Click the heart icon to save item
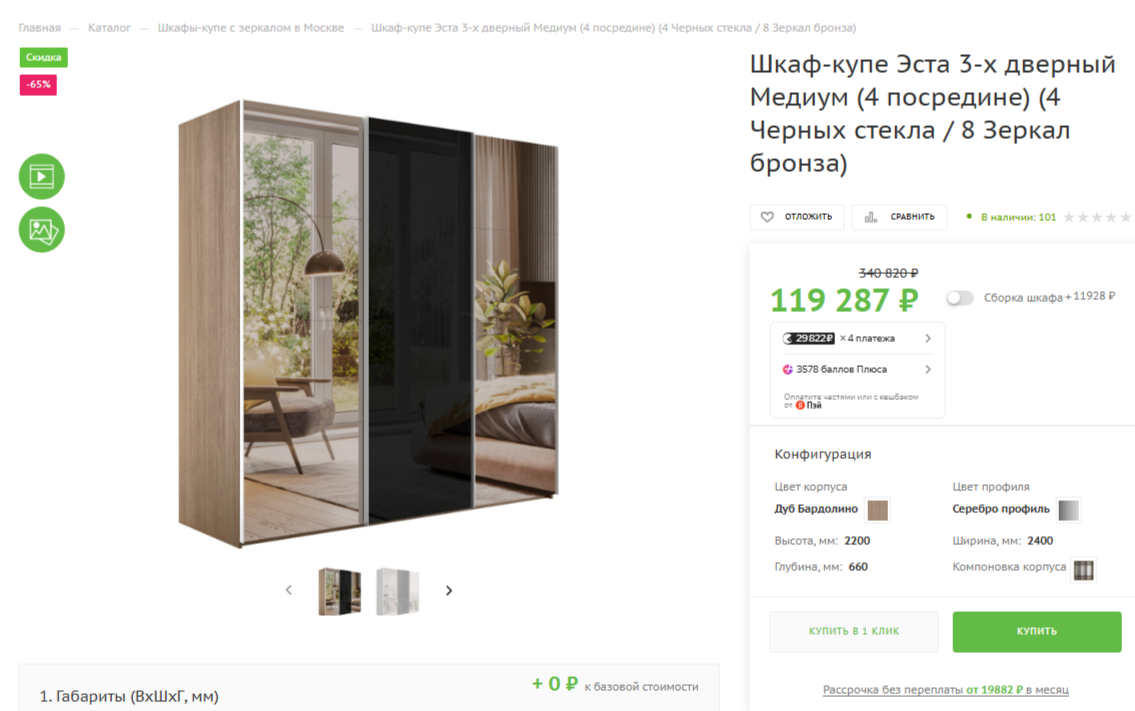 tap(767, 216)
